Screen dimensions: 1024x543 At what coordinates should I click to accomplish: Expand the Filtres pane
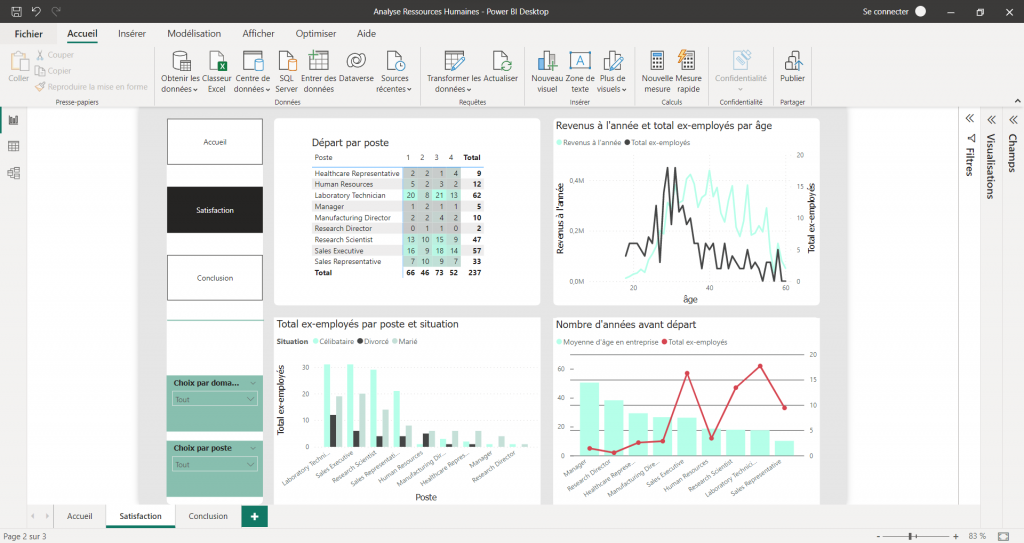coord(970,118)
